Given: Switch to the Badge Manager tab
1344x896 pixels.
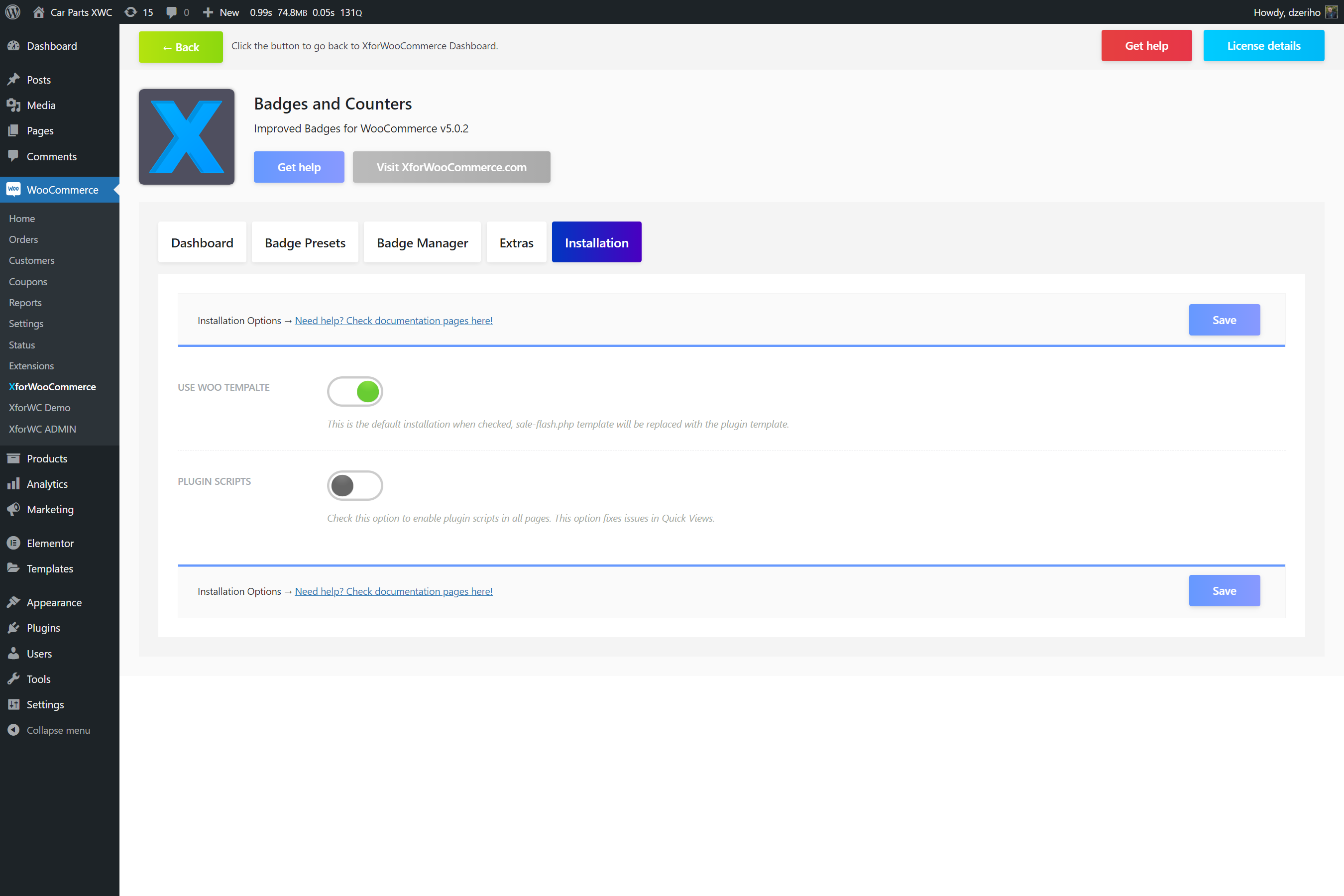Looking at the screenshot, I should pyautogui.click(x=422, y=242).
